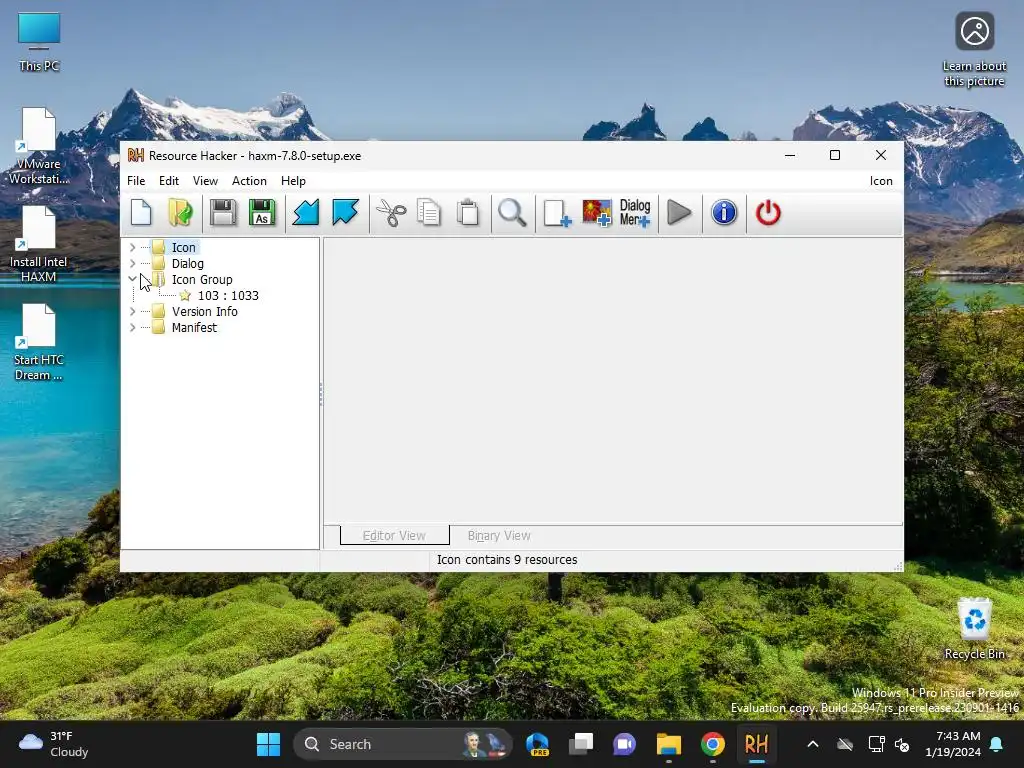Open the View menu
This screenshot has height=768, width=1024.
pos(205,181)
